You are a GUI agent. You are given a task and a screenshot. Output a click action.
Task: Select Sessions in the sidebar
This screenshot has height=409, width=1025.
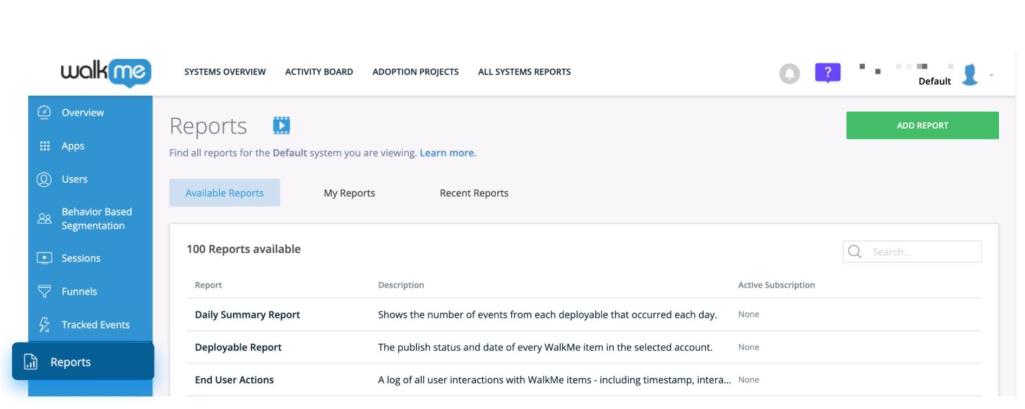coord(80,258)
